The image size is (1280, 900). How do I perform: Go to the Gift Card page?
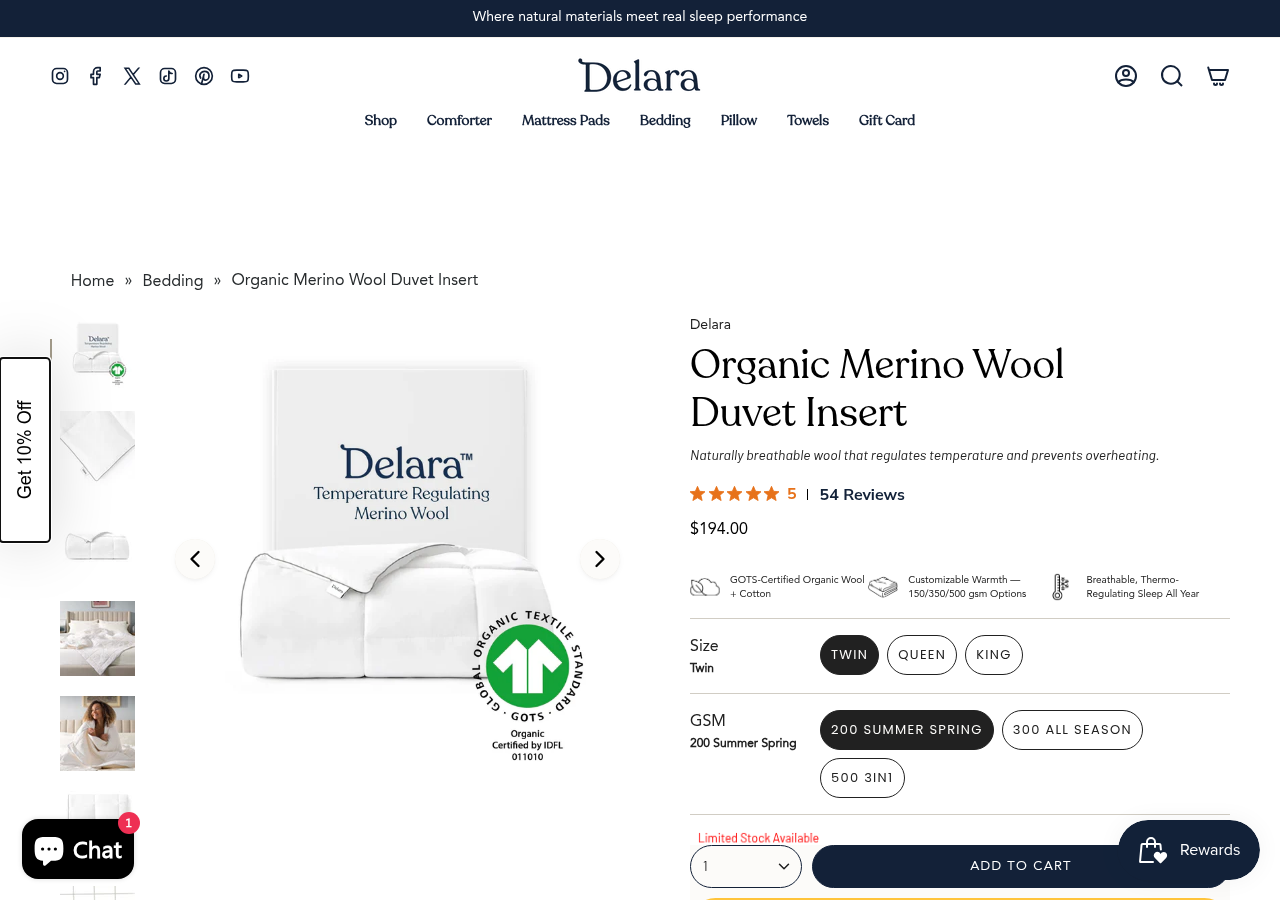tap(887, 121)
